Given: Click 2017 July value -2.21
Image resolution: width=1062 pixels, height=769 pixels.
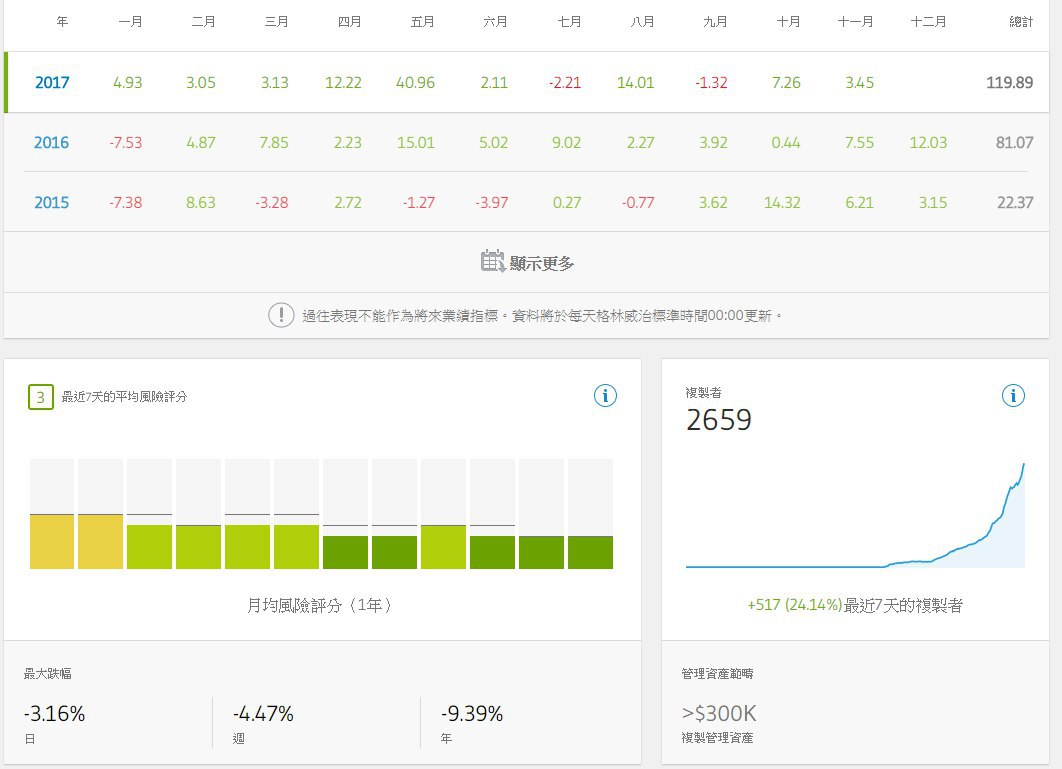Looking at the screenshot, I should click(x=565, y=83).
